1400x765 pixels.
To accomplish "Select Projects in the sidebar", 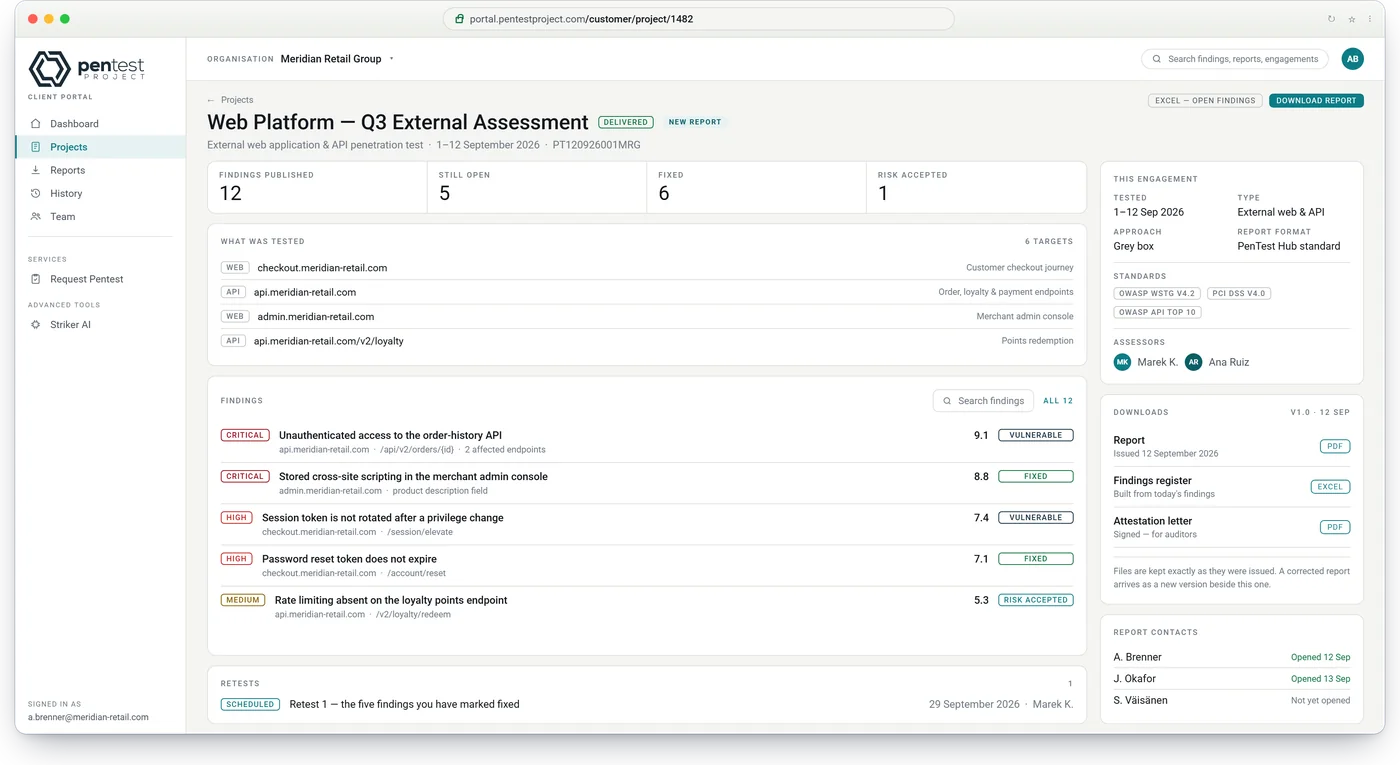I will tap(100, 147).
